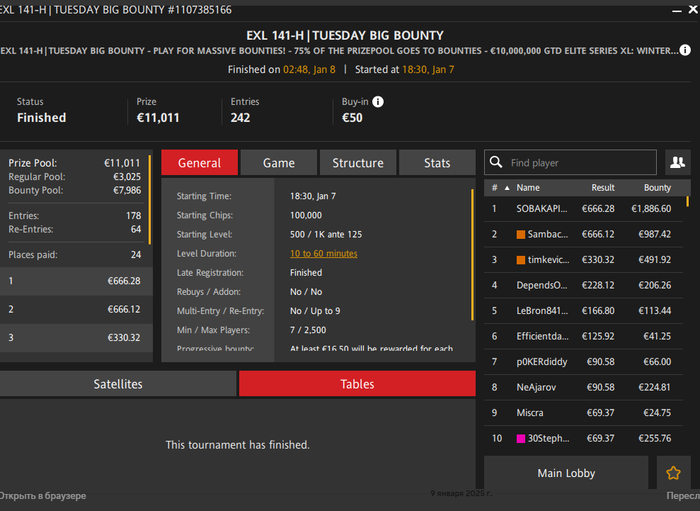The width and height of the screenshot is (700, 511).
Task: Select player row LeBron841...
Action: (583, 311)
